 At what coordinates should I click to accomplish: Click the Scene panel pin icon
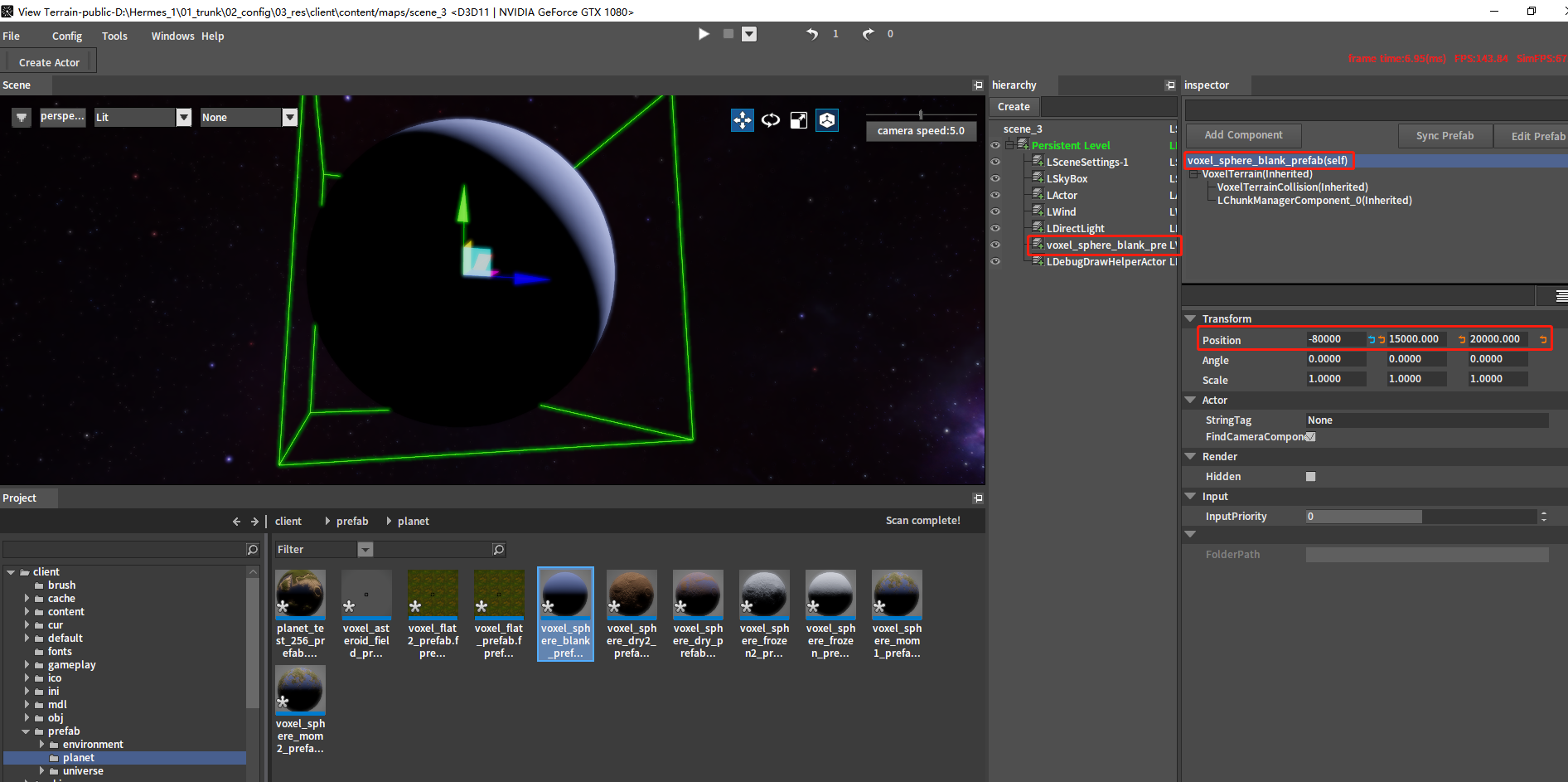tap(978, 85)
